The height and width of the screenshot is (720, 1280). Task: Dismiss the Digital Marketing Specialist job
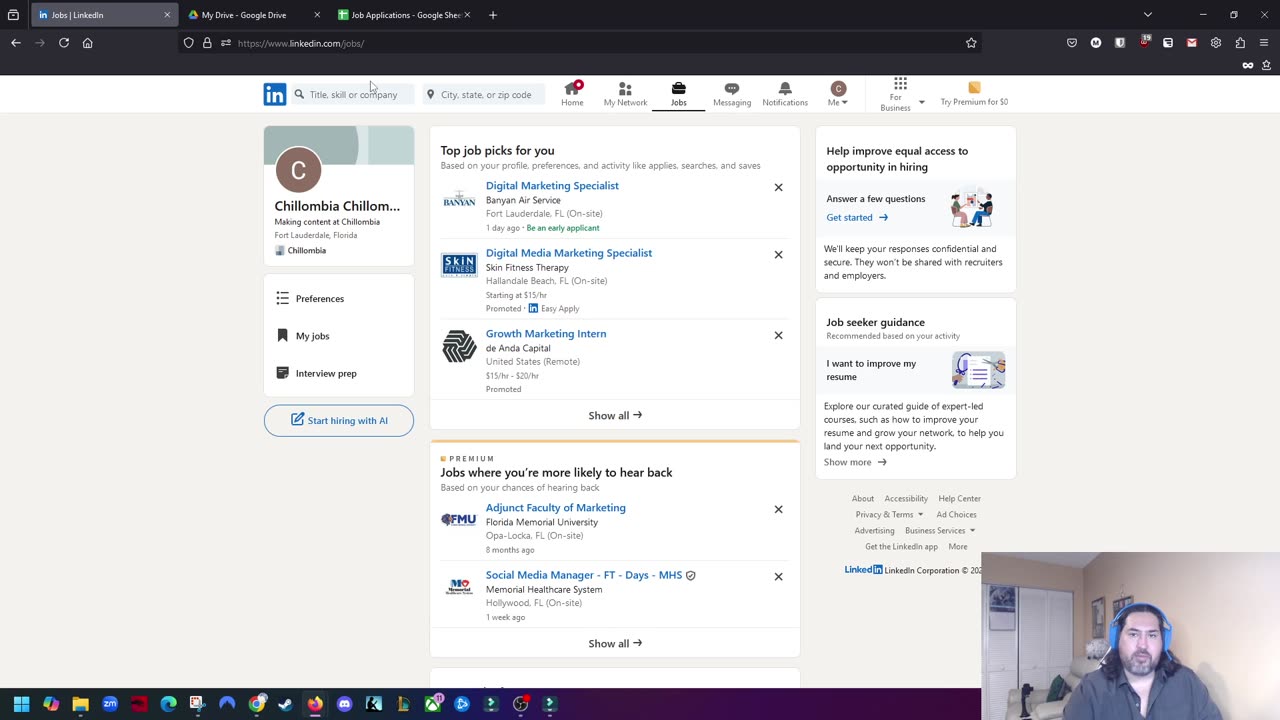tap(778, 187)
